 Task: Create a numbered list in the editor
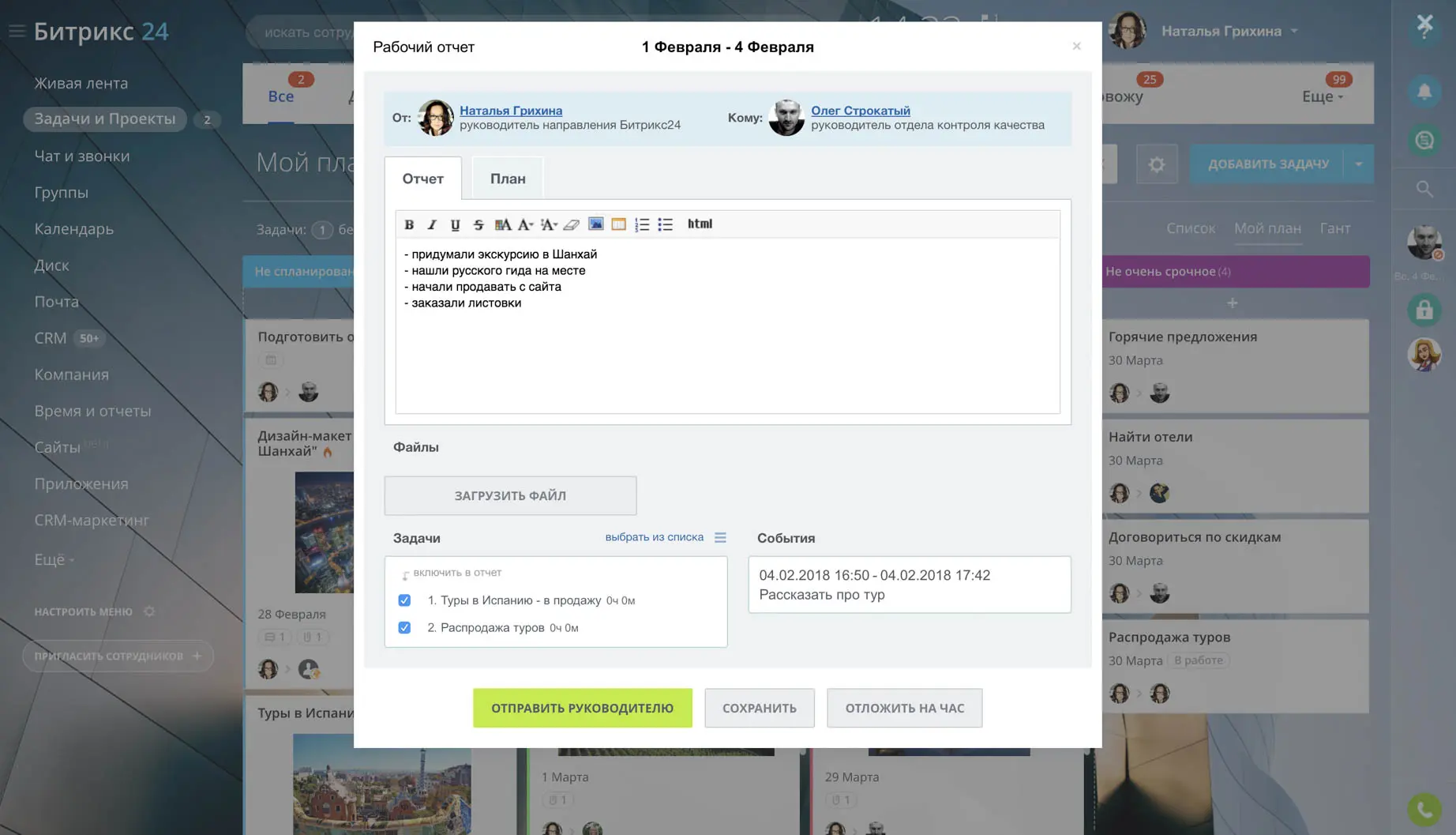pyautogui.click(x=642, y=224)
